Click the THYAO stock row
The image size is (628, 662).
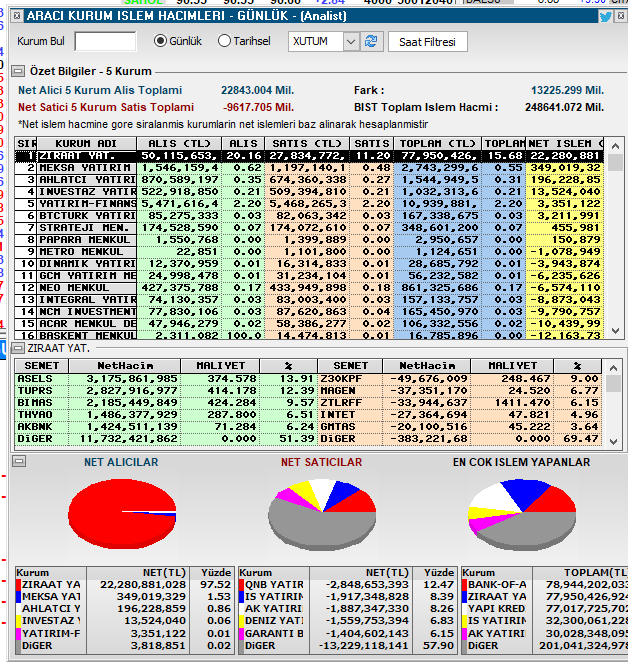click(x=166, y=415)
